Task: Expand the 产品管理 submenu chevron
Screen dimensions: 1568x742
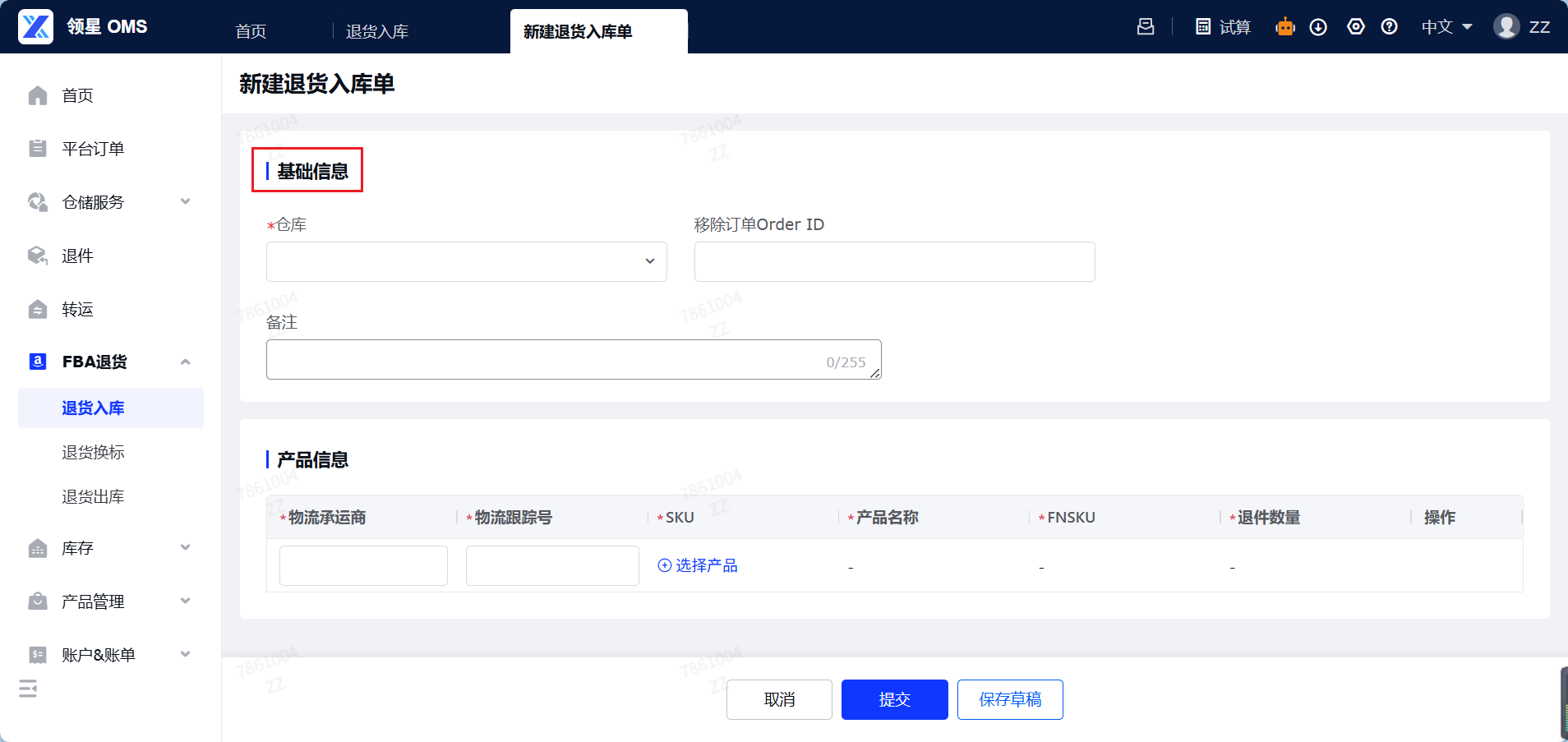Action: (x=186, y=601)
